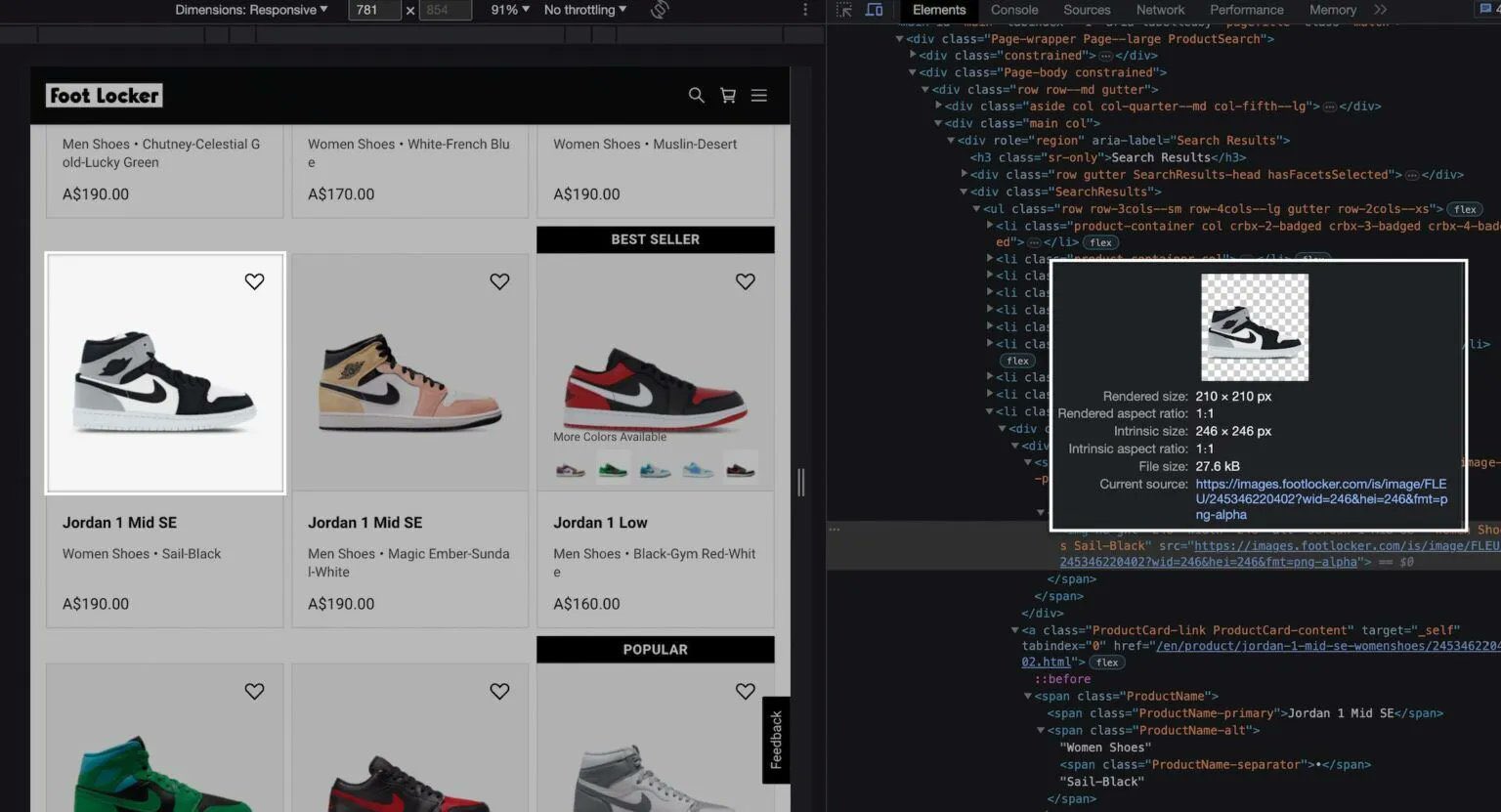Collapse the main col div
This screenshot has width=1501, height=812.
pos(938,123)
